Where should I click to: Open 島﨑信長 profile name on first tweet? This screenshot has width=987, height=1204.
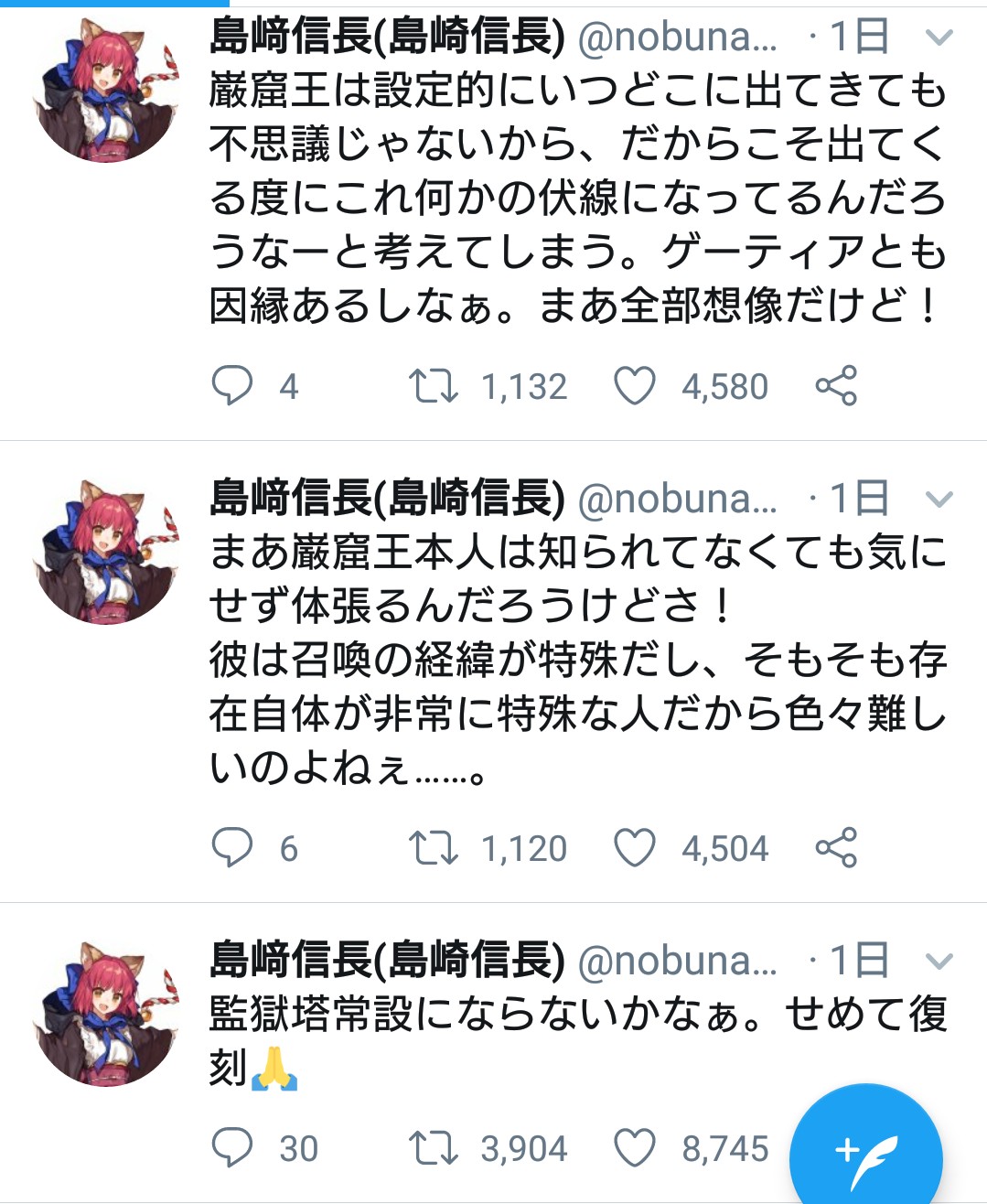pyautogui.click(x=386, y=37)
